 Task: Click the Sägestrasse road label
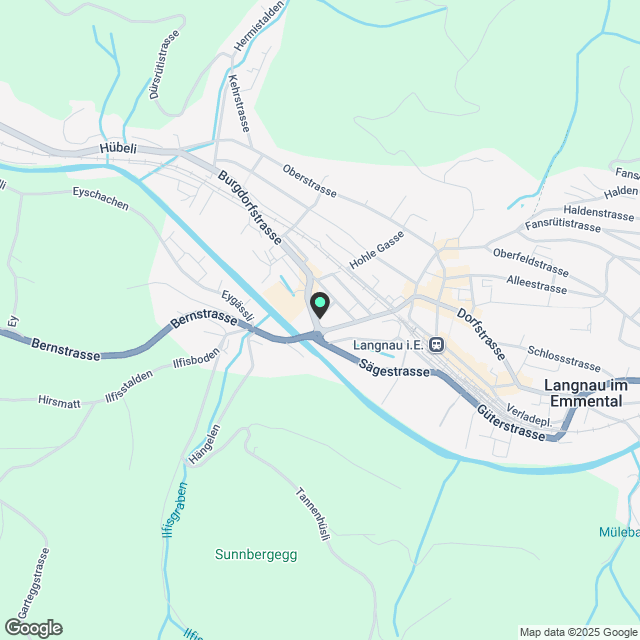(394, 369)
